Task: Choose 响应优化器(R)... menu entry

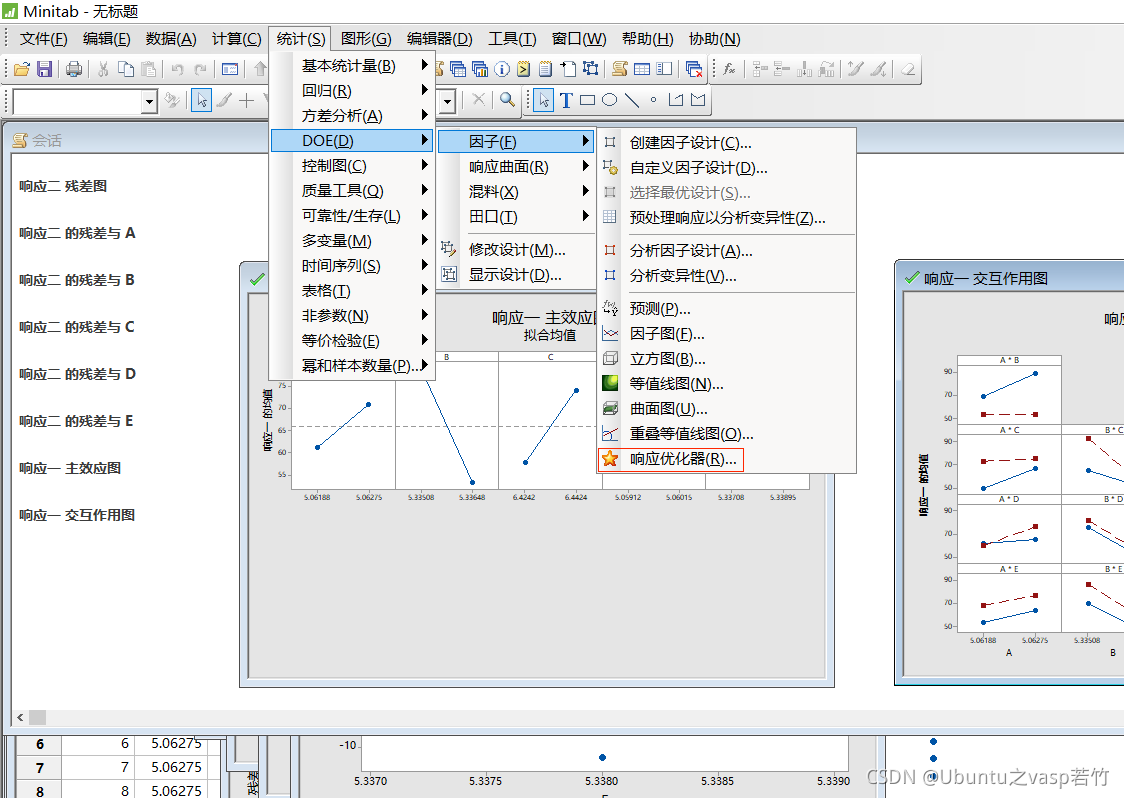Action: 670,459
